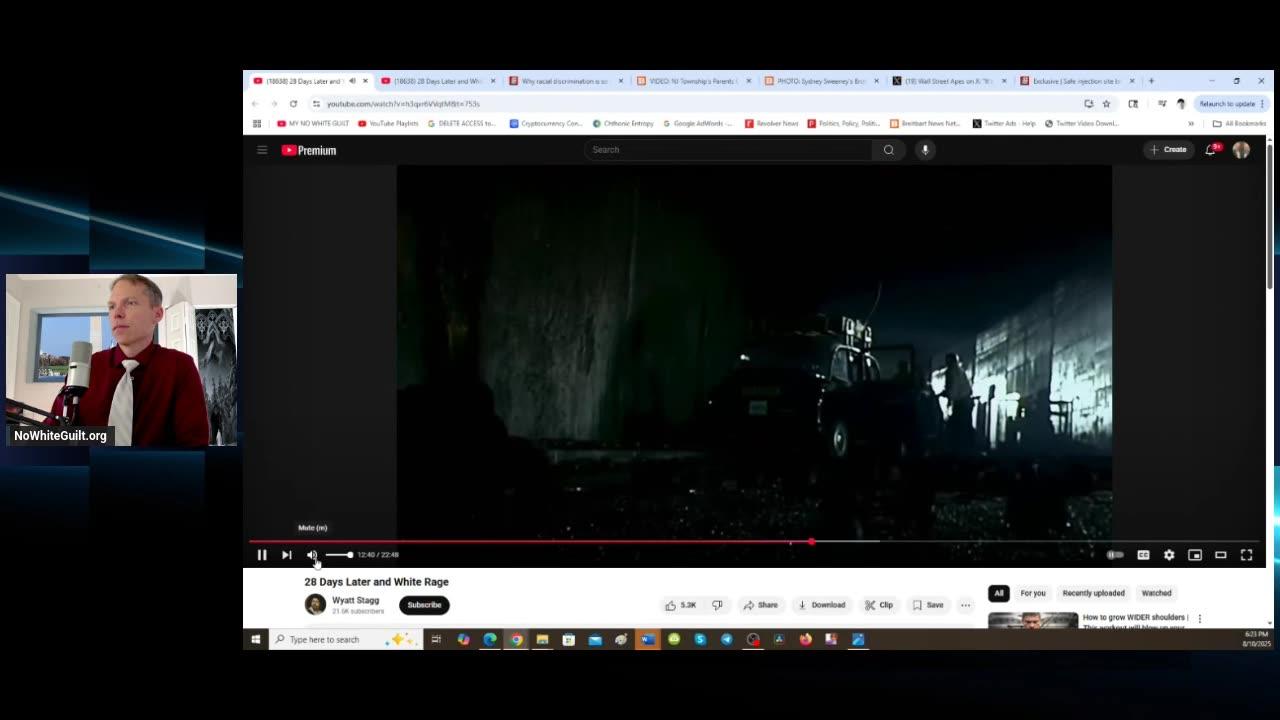Select the All filter chip

pos(998,593)
